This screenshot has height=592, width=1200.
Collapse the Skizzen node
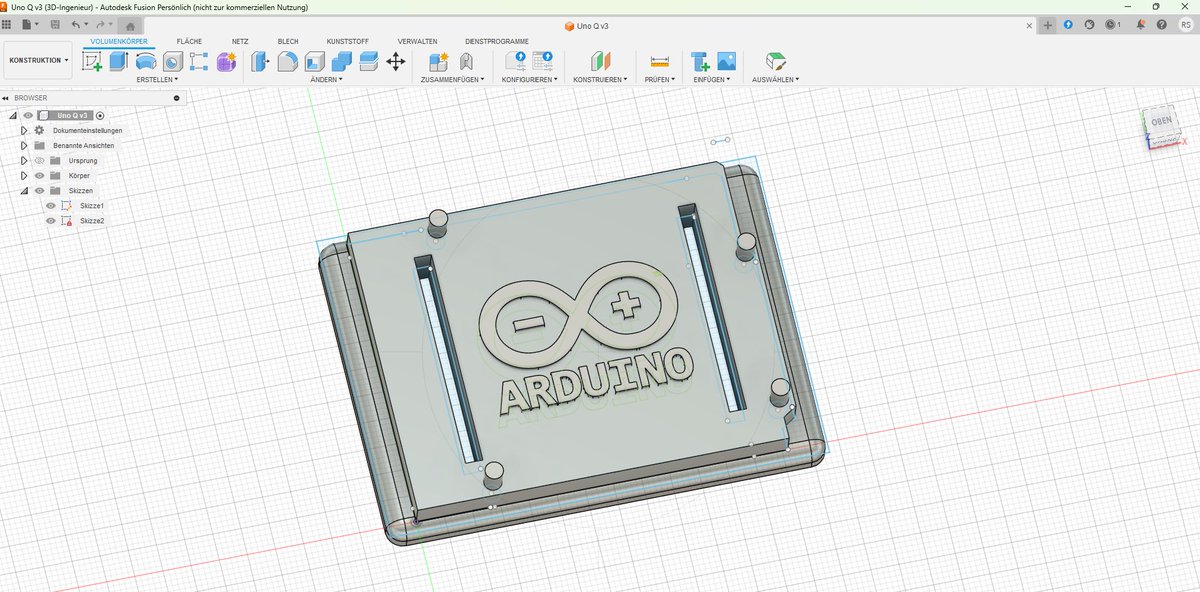[25, 190]
